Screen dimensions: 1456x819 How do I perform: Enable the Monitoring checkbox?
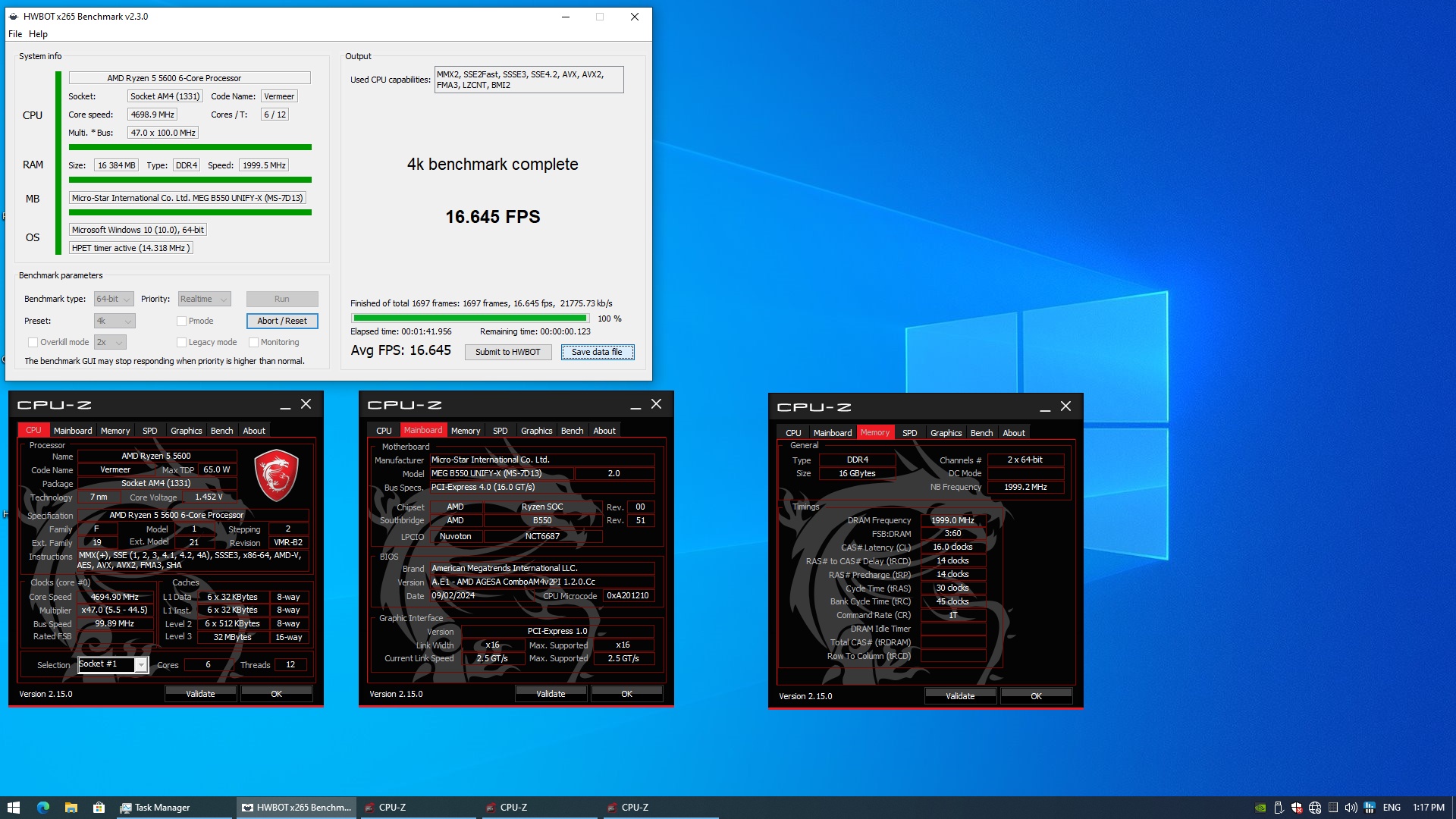click(x=254, y=343)
